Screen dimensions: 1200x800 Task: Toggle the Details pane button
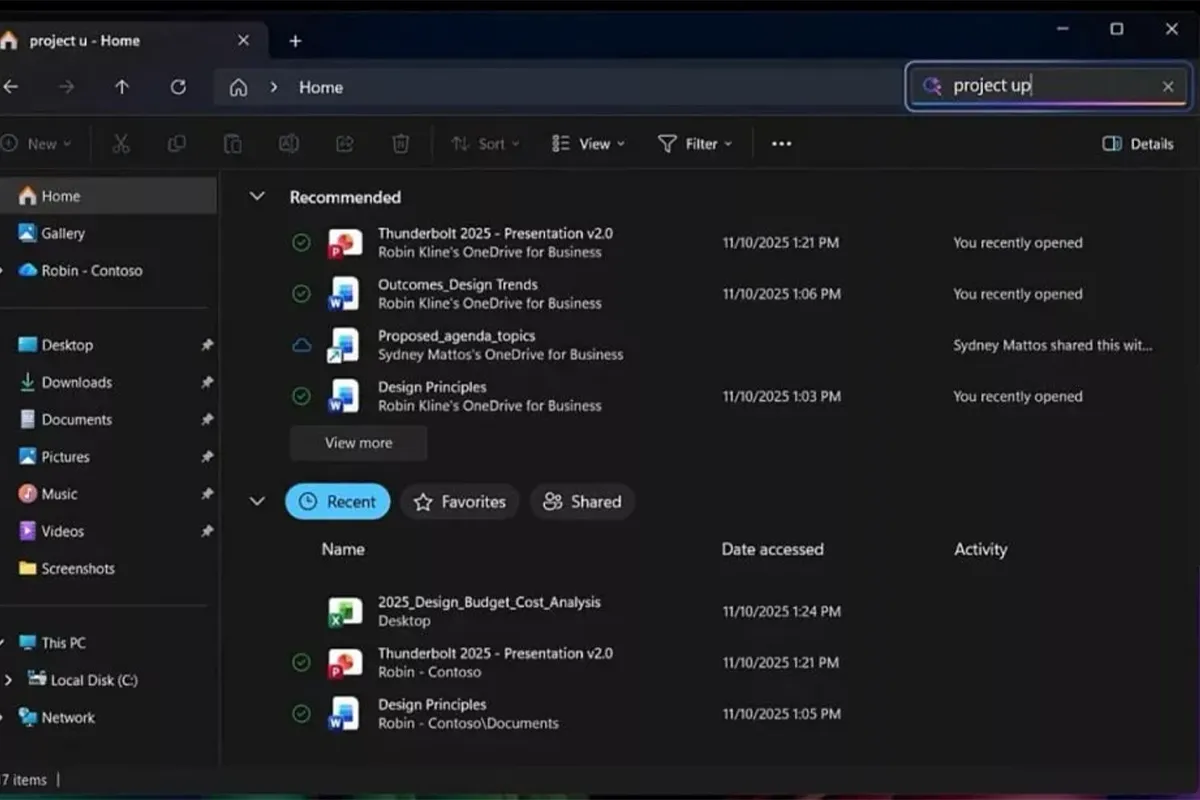1137,144
